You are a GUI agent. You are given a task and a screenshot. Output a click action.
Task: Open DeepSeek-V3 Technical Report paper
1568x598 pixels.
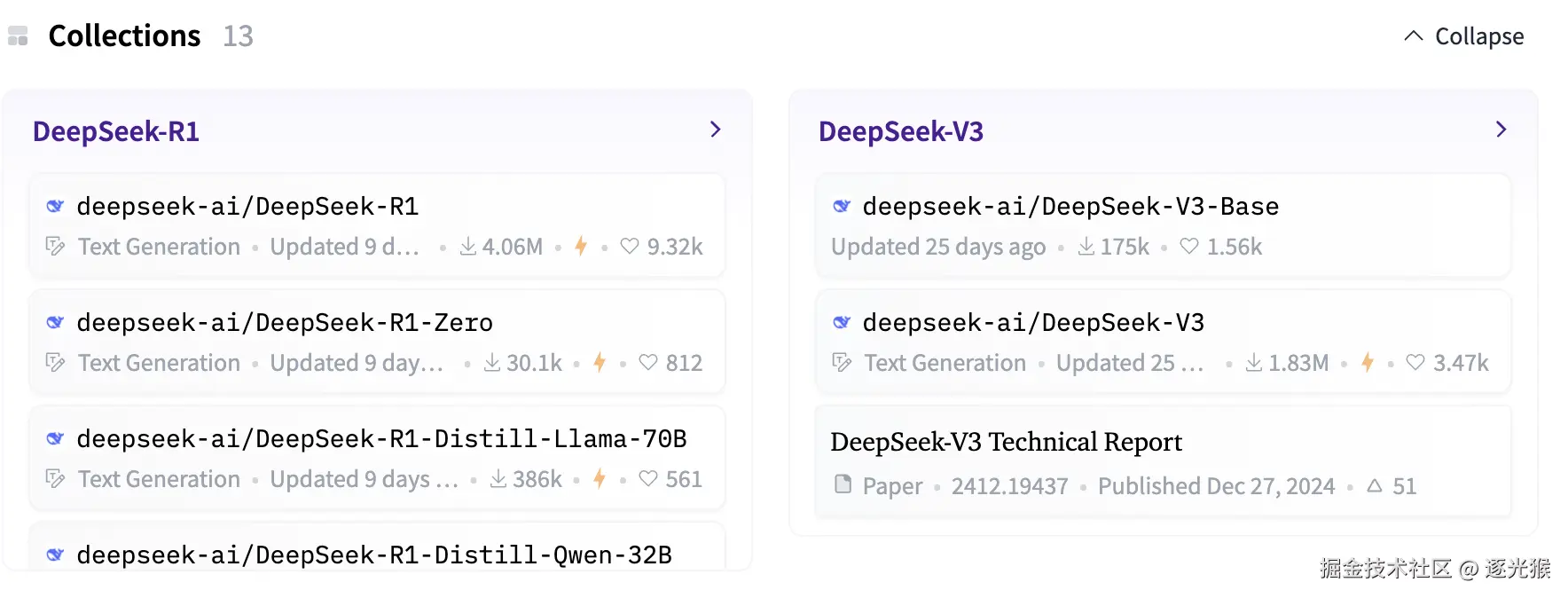tap(1006, 442)
